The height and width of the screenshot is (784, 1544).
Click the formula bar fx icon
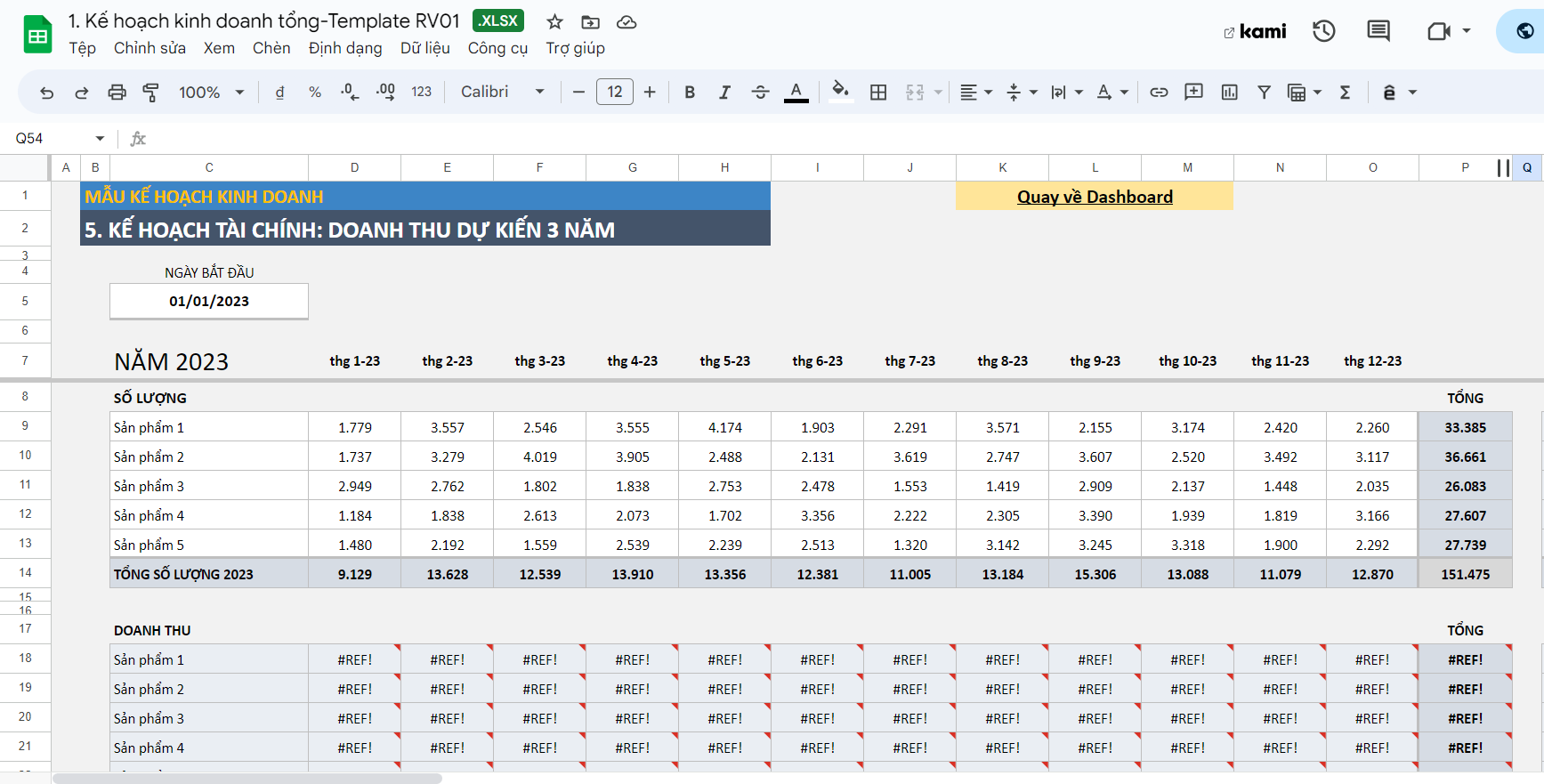pyautogui.click(x=138, y=138)
